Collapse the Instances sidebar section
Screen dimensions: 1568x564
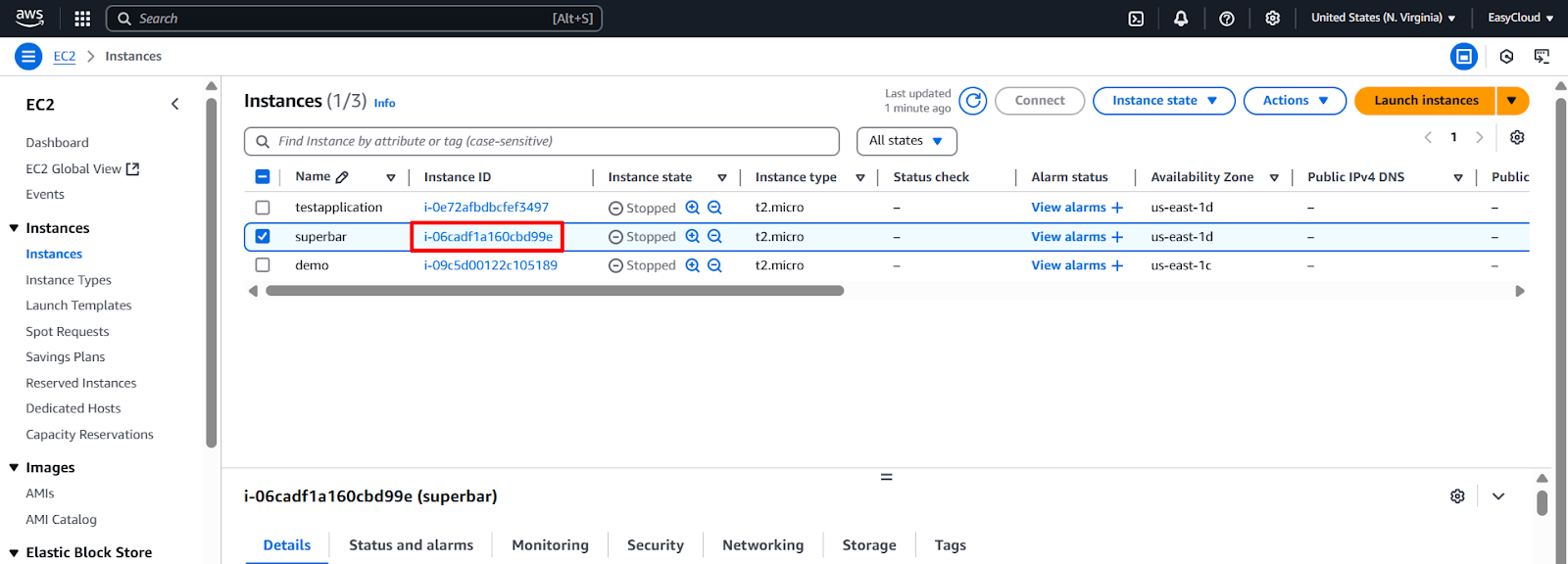(x=14, y=228)
